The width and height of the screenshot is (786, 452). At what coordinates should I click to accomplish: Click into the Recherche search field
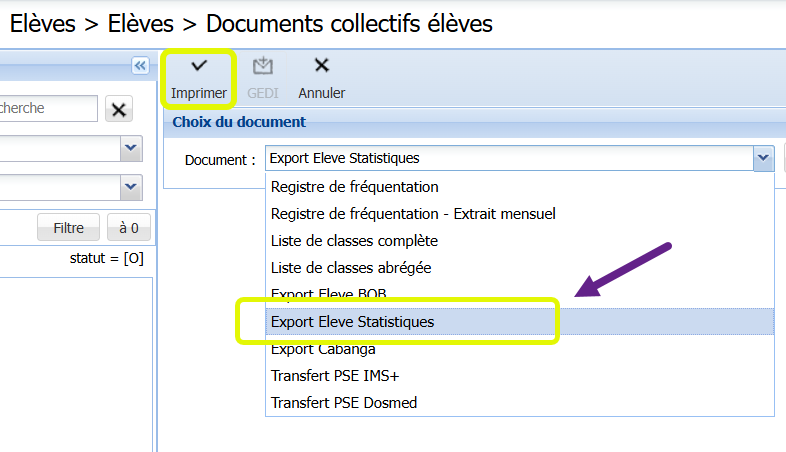(x=49, y=108)
